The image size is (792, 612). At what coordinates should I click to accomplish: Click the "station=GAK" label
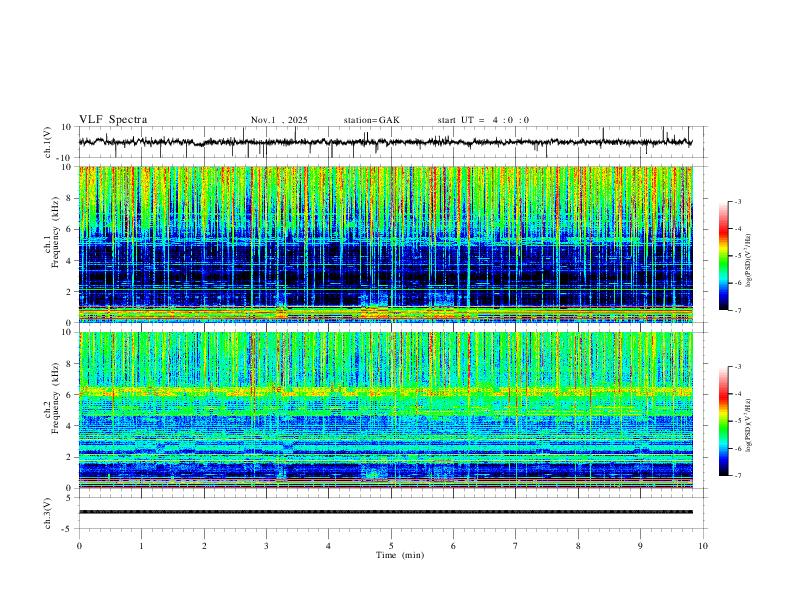pyautogui.click(x=371, y=120)
